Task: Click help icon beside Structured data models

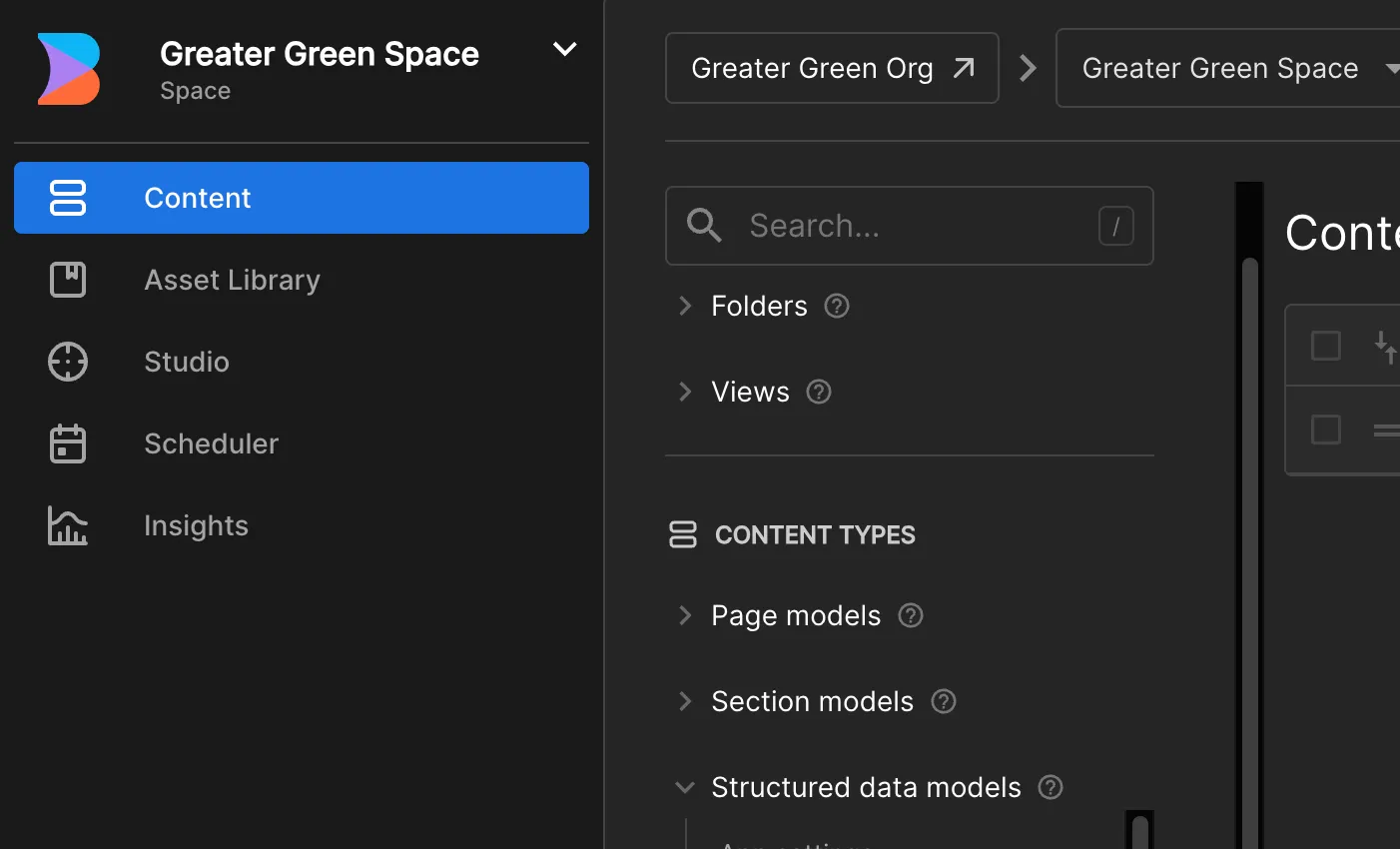Action: click(1050, 787)
